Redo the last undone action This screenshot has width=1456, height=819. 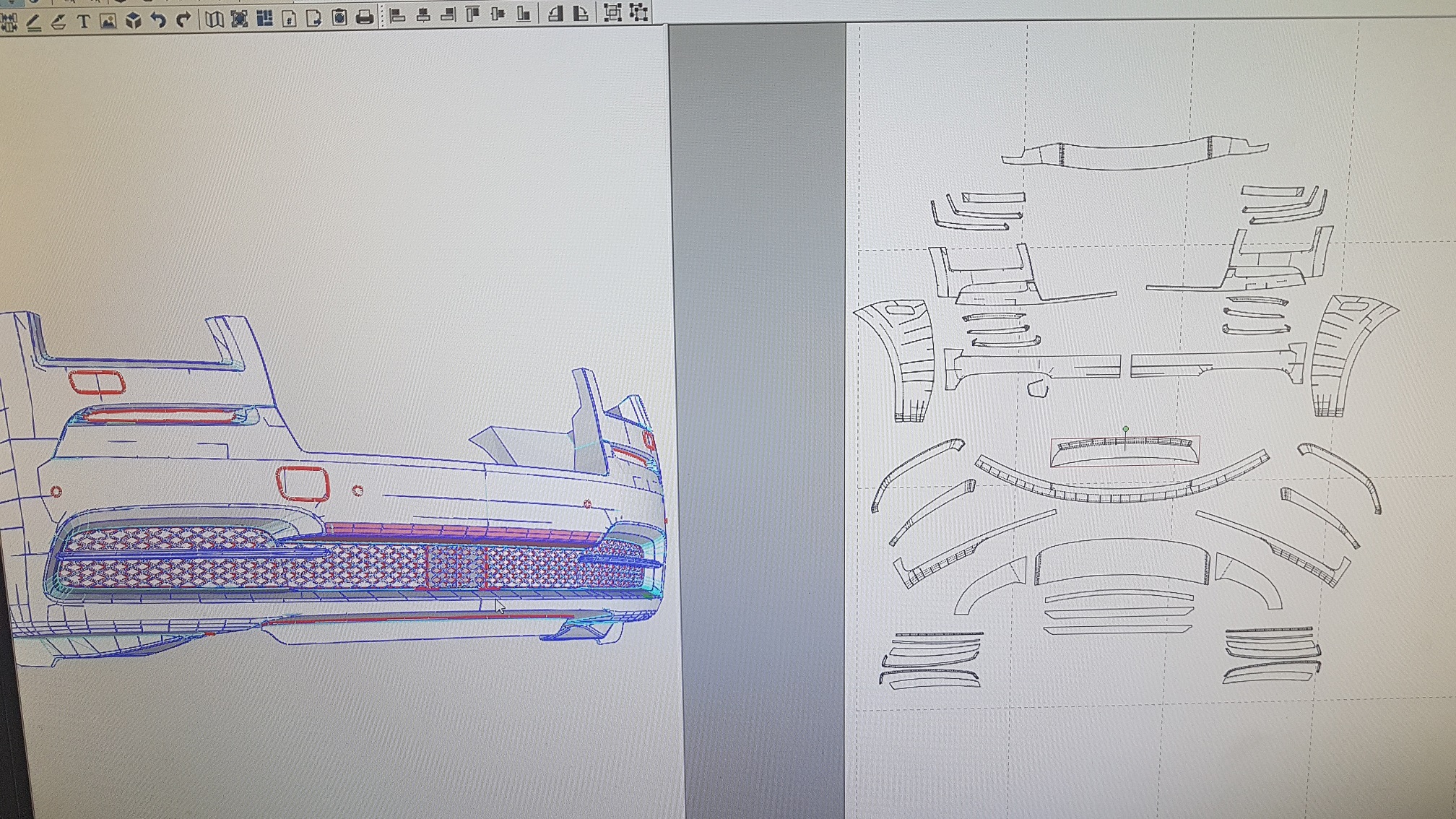[x=183, y=19]
